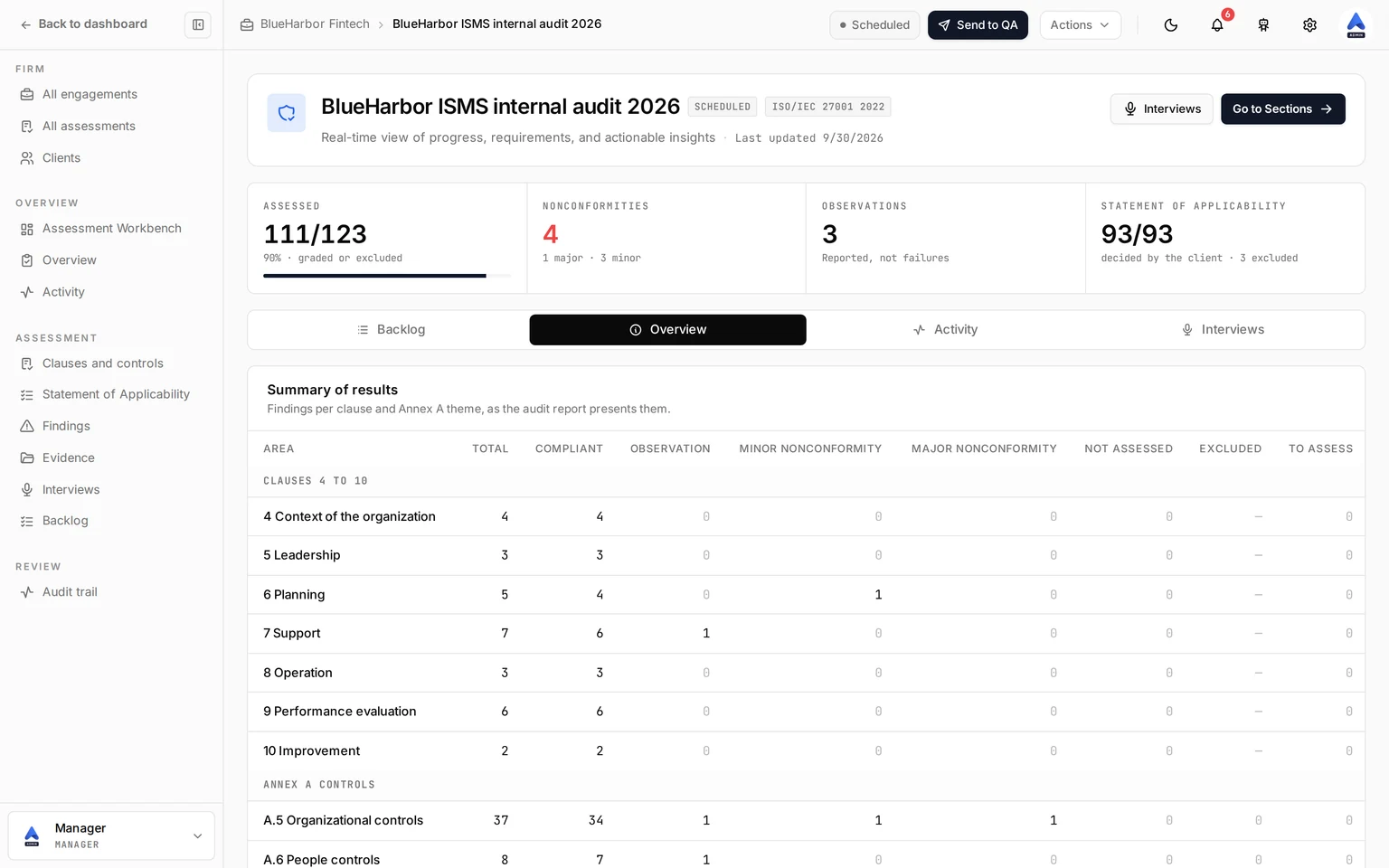The height and width of the screenshot is (868, 1389).
Task: Open the user avatar menu
Action: [x=1356, y=24]
